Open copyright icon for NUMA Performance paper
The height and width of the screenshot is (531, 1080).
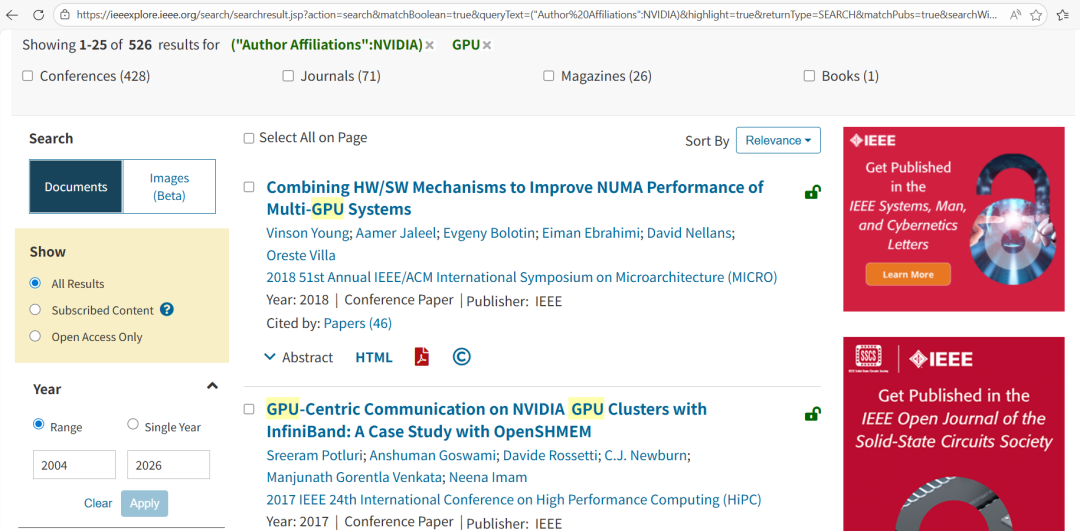[x=461, y=357]
